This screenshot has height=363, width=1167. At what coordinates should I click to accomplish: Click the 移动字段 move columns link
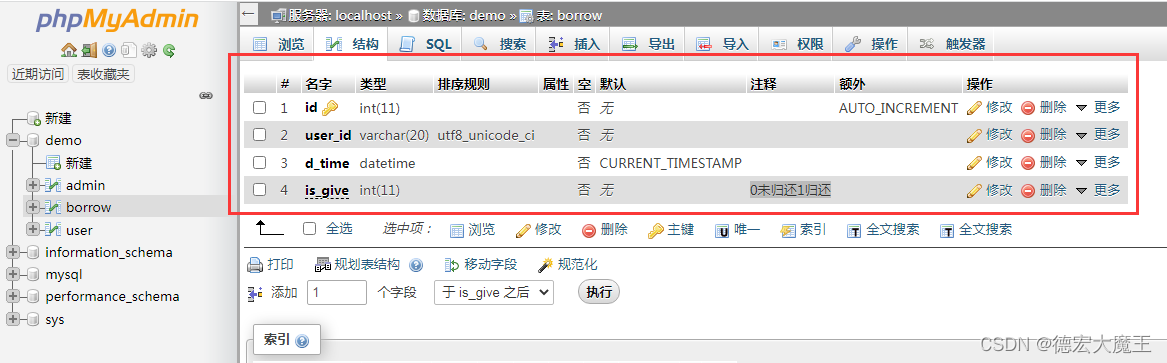pyautogui.click(x=480, y=265)
